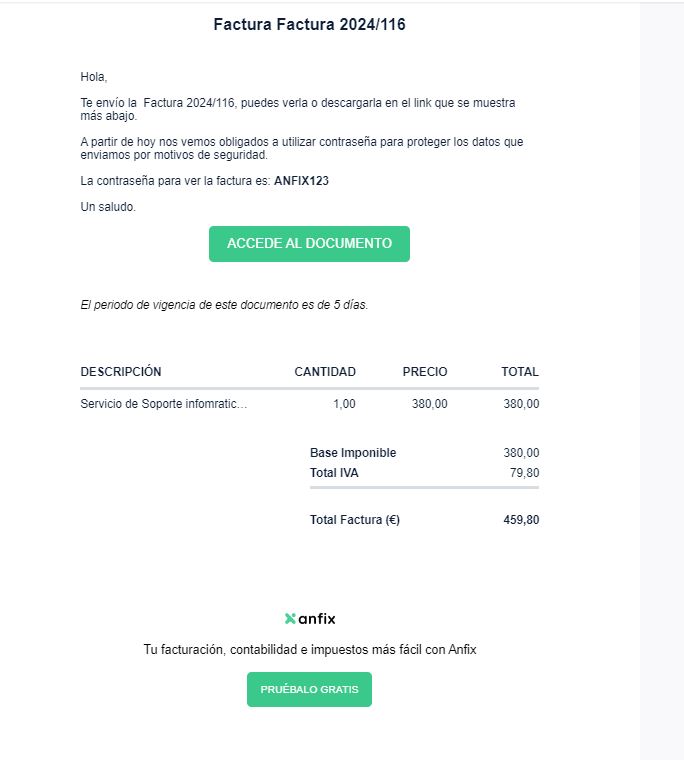Click the DESCRIPCIÓN column header
Image resolution: width=684 pixels, height=760 pixels.
[x=121, y=372]
